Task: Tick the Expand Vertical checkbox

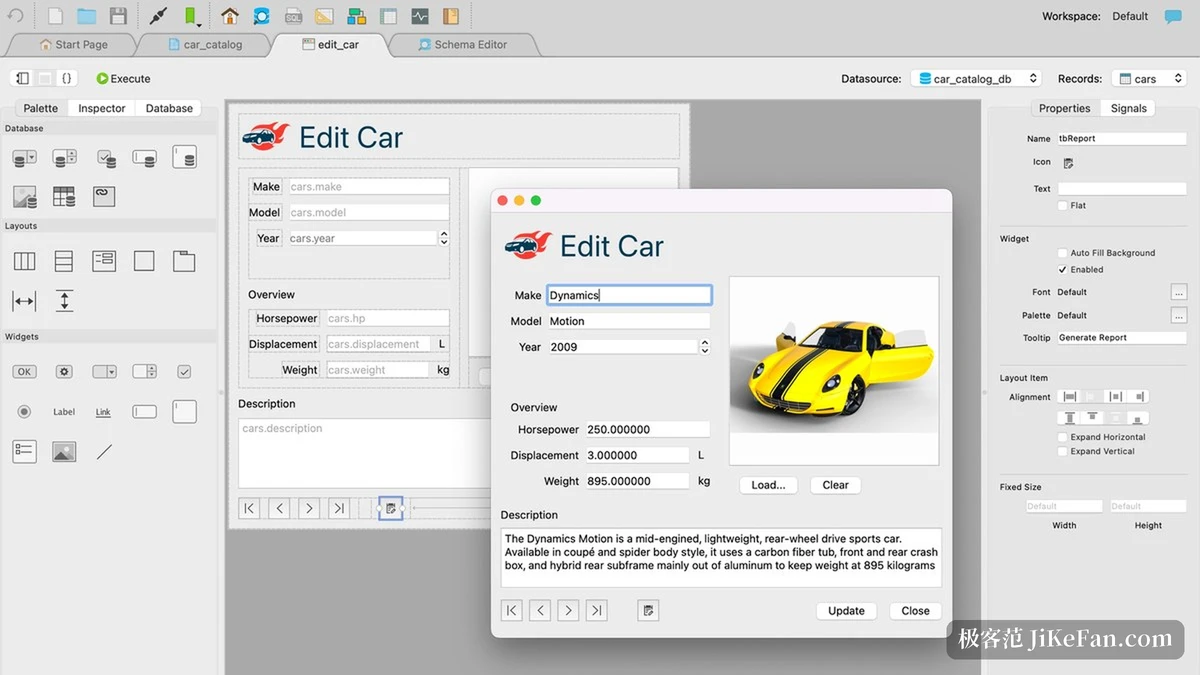Action: coord(1062,452)
